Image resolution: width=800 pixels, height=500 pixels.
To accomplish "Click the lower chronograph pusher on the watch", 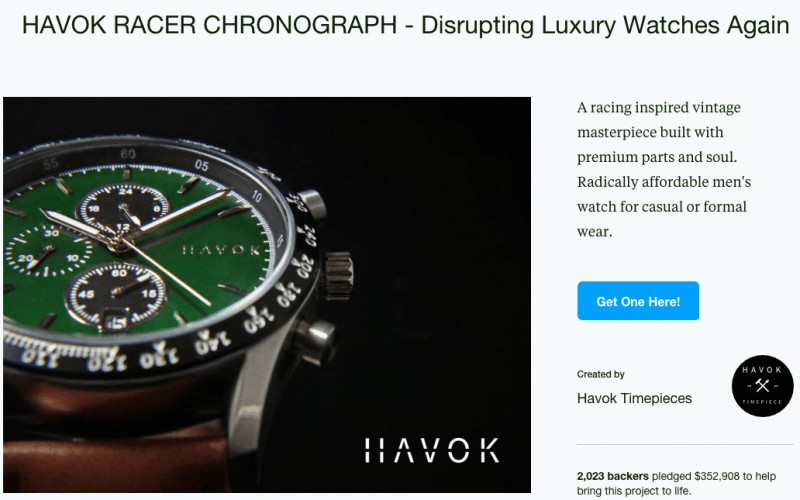I will click(315, 341).
